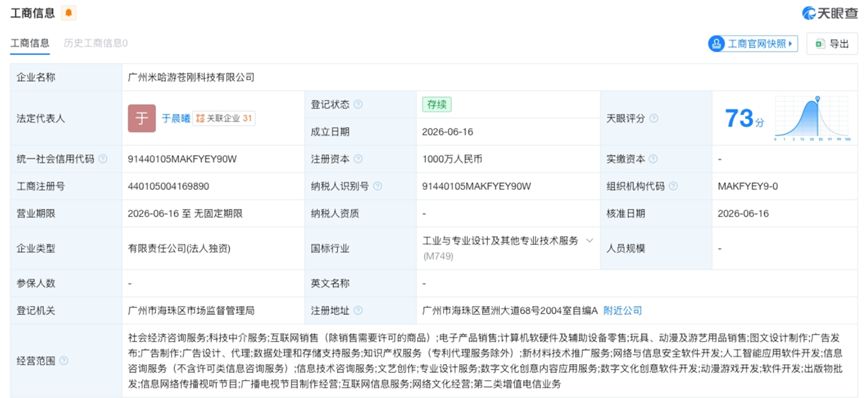Open the 附近公司 link
This screenshot has height=398, width=865.
tap(622, 311)
